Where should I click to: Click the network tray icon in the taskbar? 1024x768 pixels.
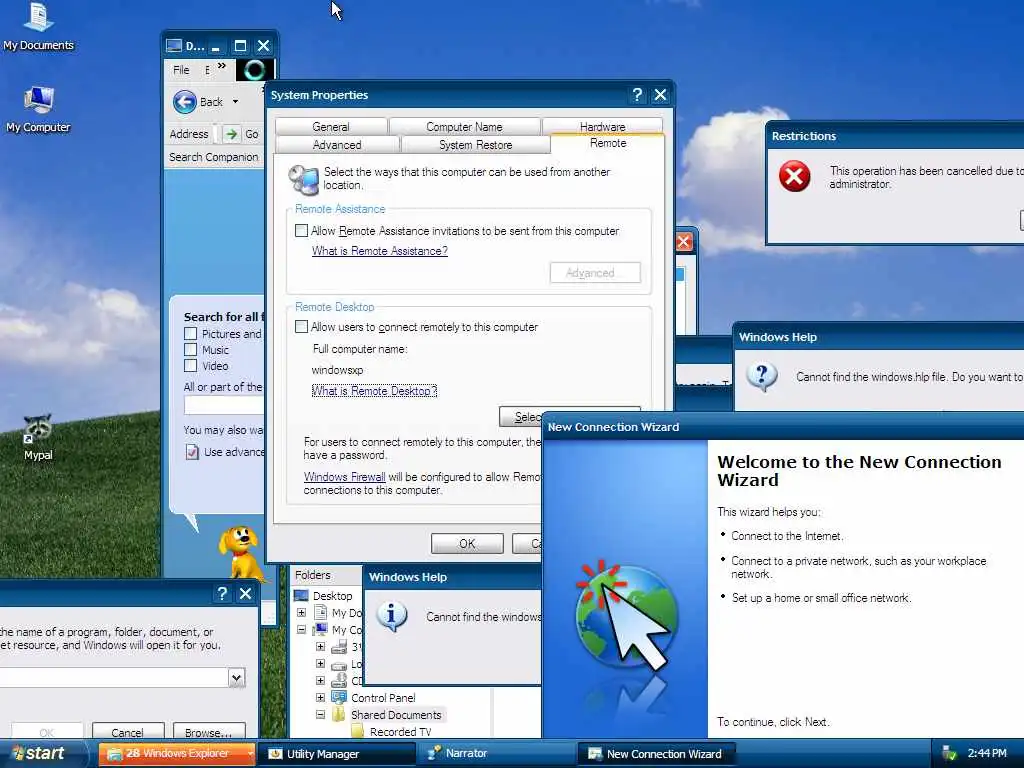pos(950,754)
